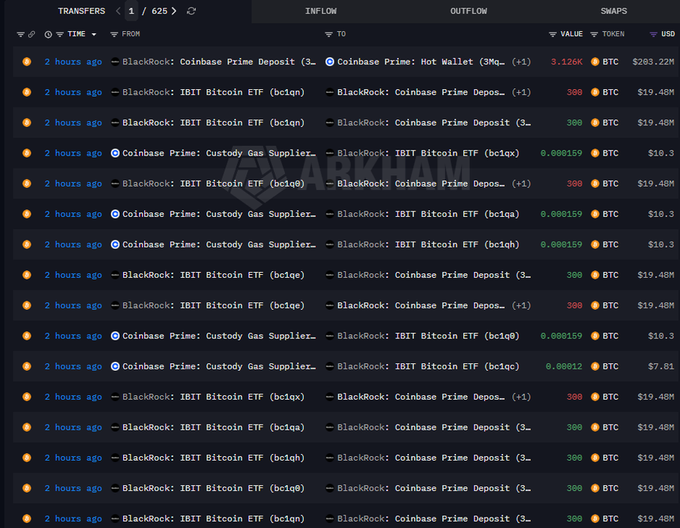Viewport: 680px width, 528px height.
Task: Click the BlackRock logo beside IBIT (bc1qa) sender
Action: [115, 427]
